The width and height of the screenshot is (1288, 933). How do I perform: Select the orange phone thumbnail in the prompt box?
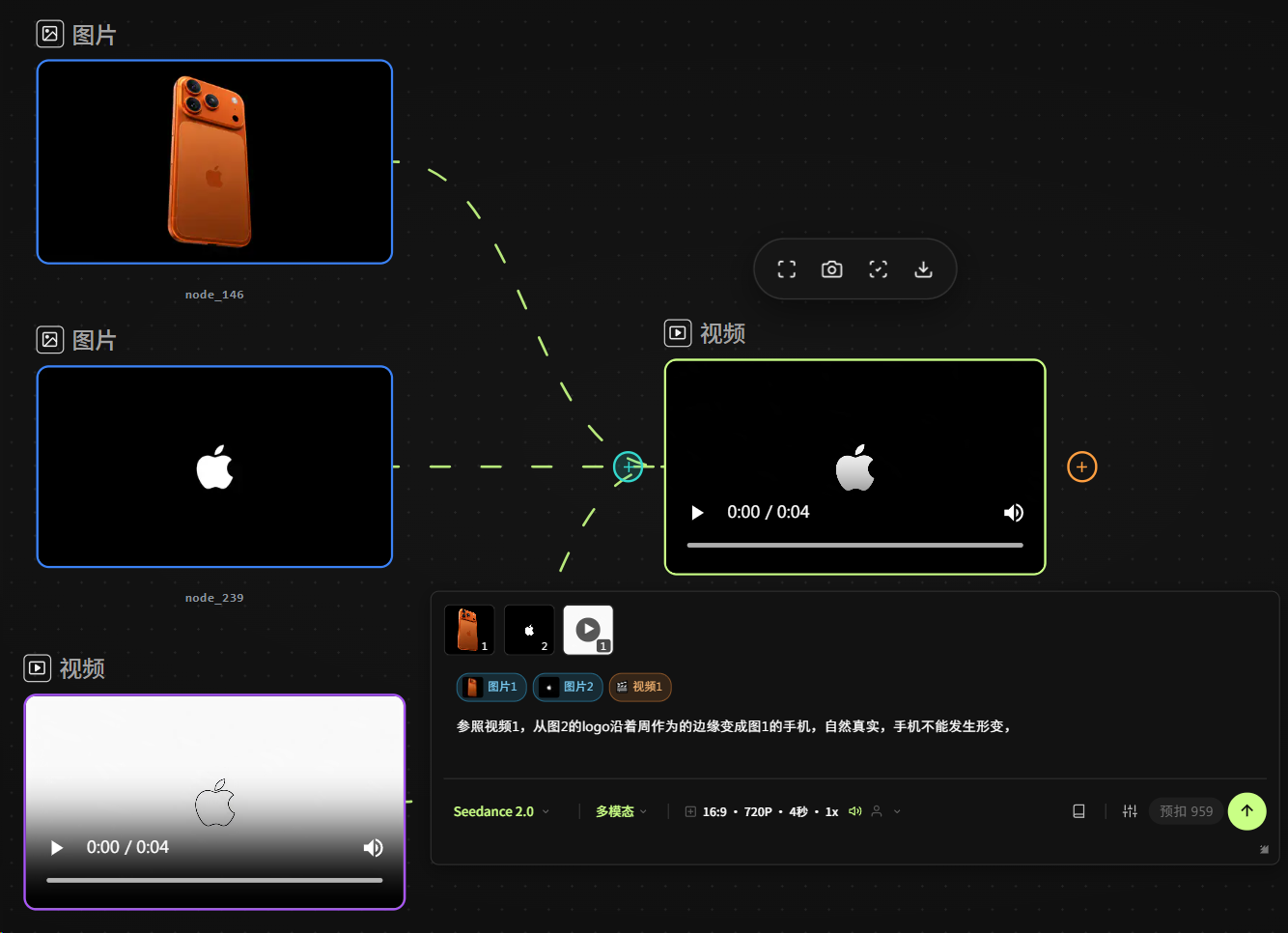click(x=469, y=630)
